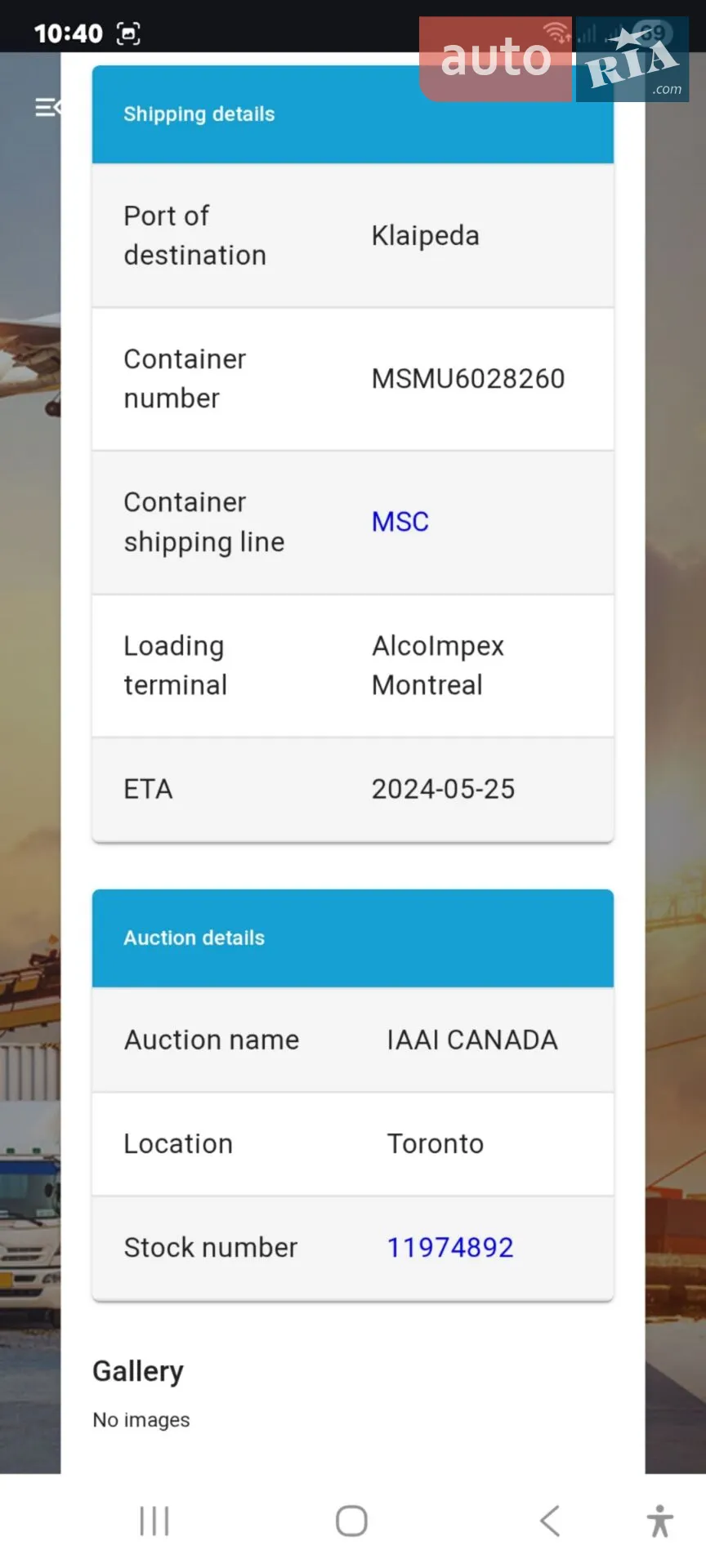Screen dimensions: 706x1568
Task: Tap the Android home button
Action: pyautogui.click(x=351, y=1521)
